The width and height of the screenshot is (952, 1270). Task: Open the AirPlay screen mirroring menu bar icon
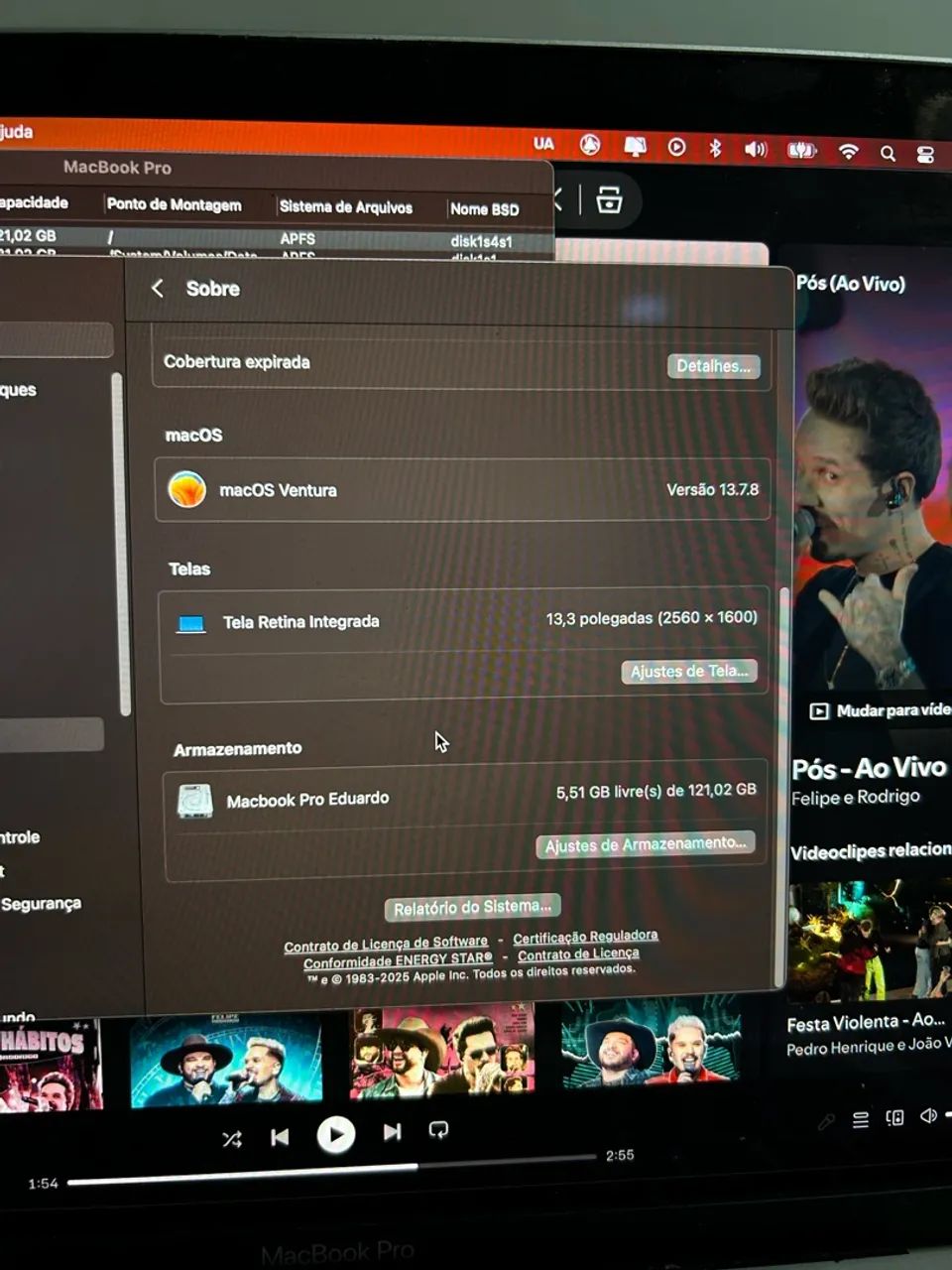tap(635, 147)
